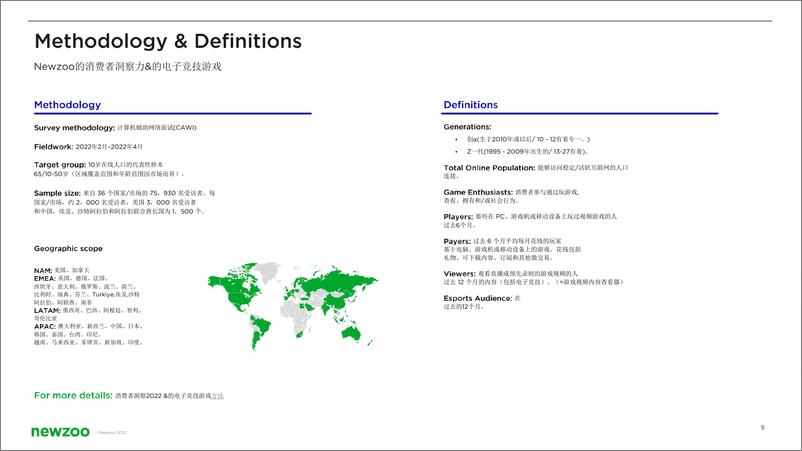Click the 'Payers:' definition label
The image size is (802, 451).
coord(457,241)
